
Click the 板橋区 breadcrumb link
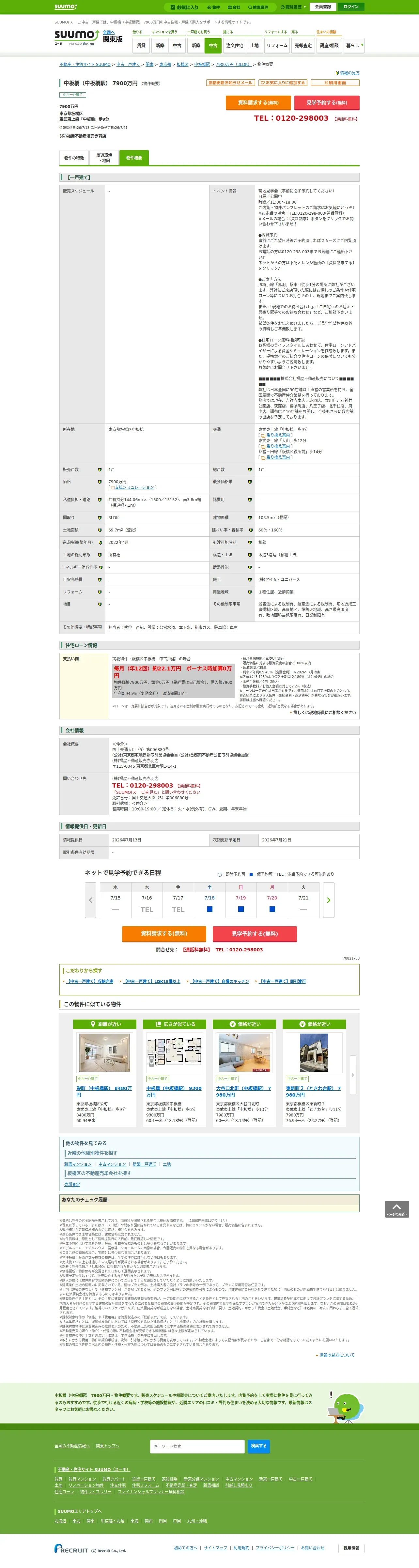point(183,65)
